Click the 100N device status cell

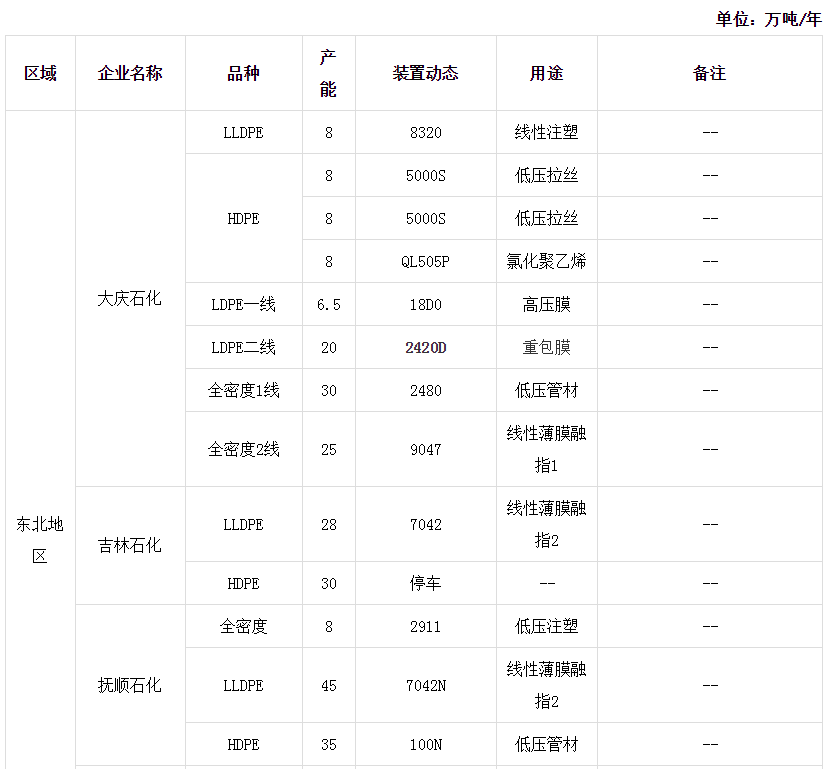(426, 745)
